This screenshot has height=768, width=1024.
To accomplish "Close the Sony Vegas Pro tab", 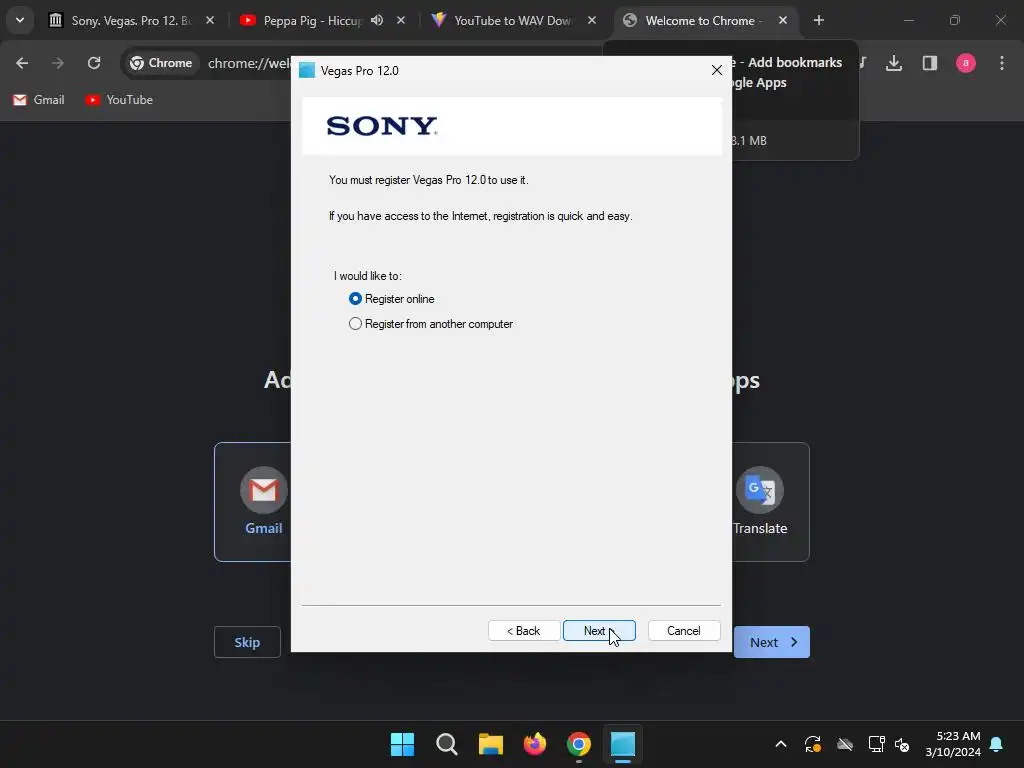I will (x=210, y=20).
